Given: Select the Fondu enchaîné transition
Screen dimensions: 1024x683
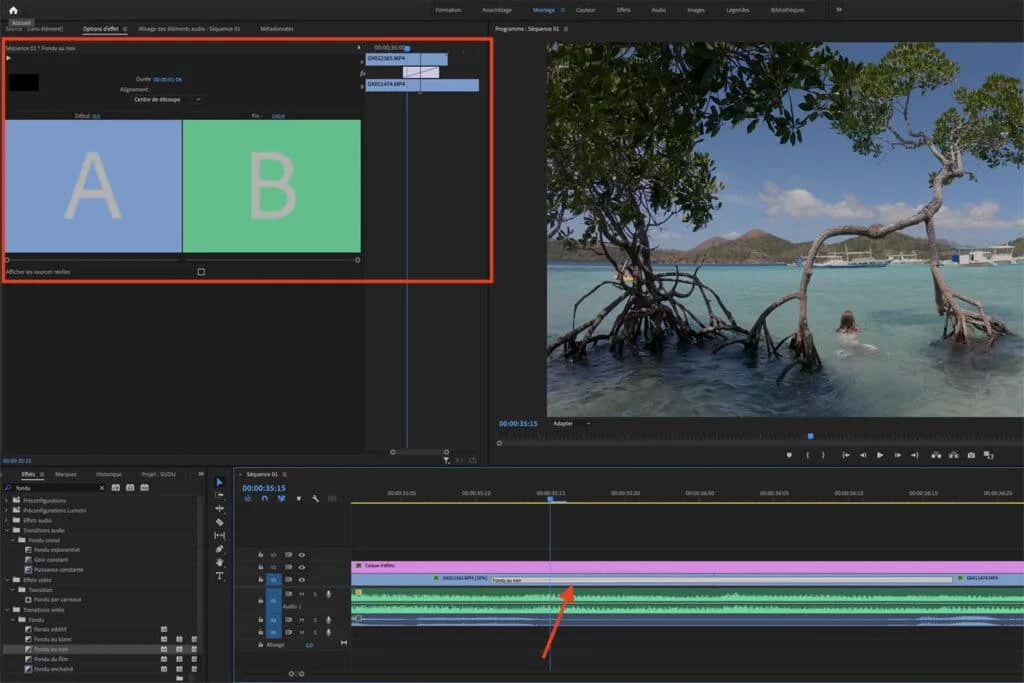Looking at the screenshot, I should tap(54, 669).
